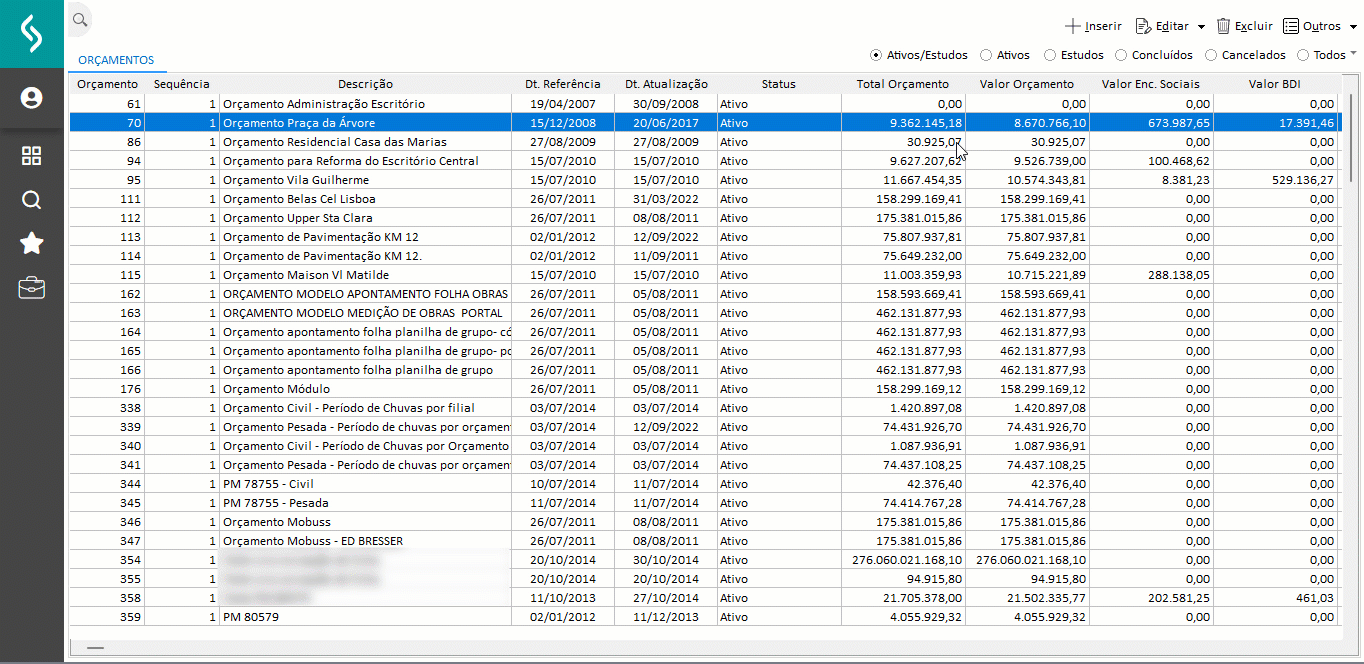Click the application logo in top-left corner
This screenshot has width=1364, height=664.
pyautogui.click(x=32, y=34)
